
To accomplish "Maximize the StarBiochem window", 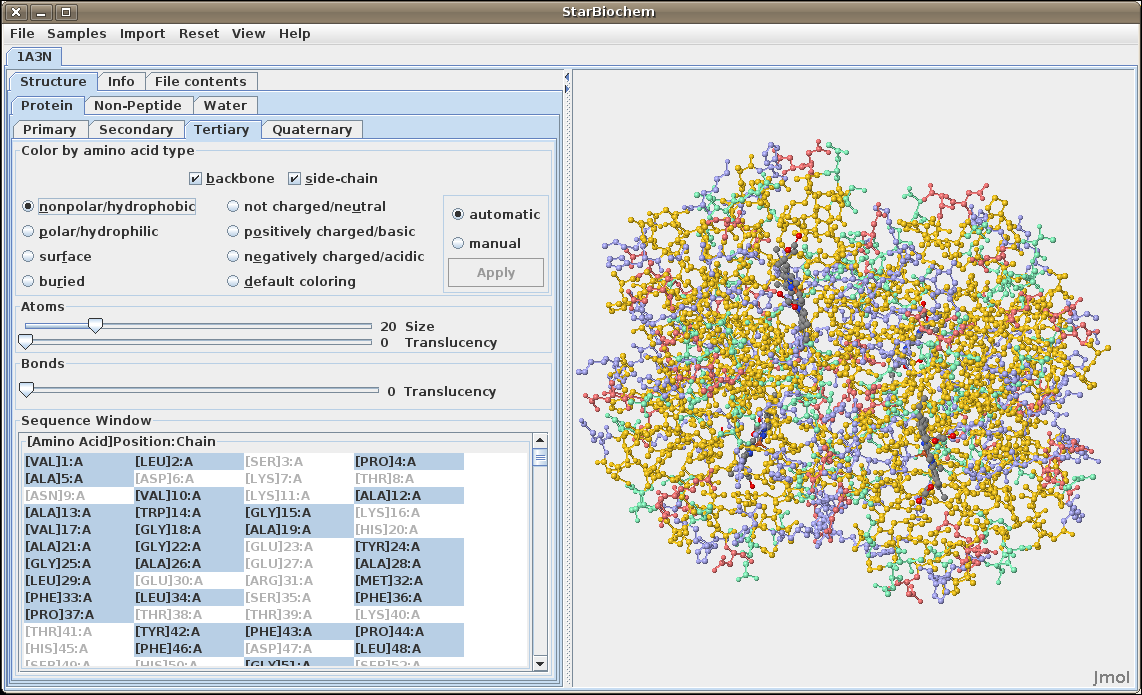I will click(66, 12).
